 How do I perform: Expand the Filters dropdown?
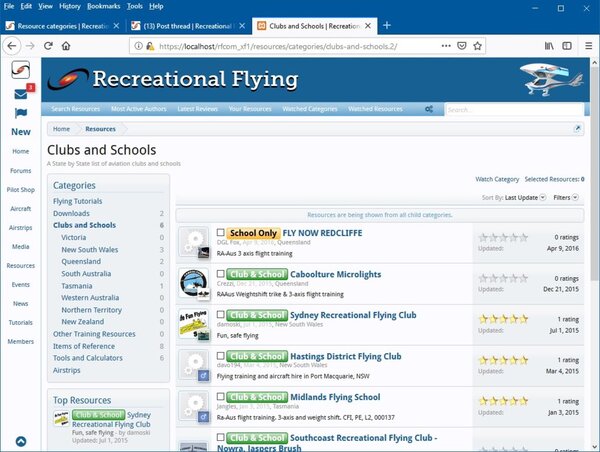(565, 198)
